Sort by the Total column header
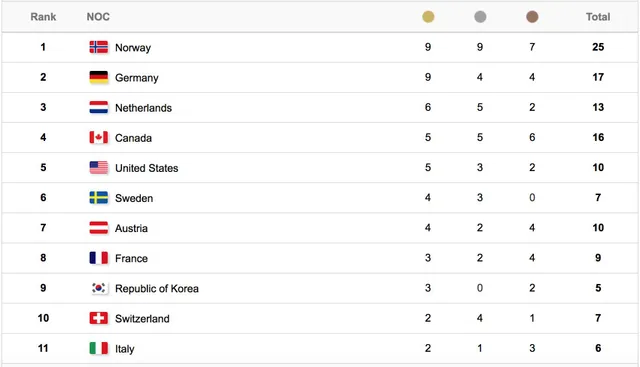Viewport: 640px width, 367px height. point(598,17)
